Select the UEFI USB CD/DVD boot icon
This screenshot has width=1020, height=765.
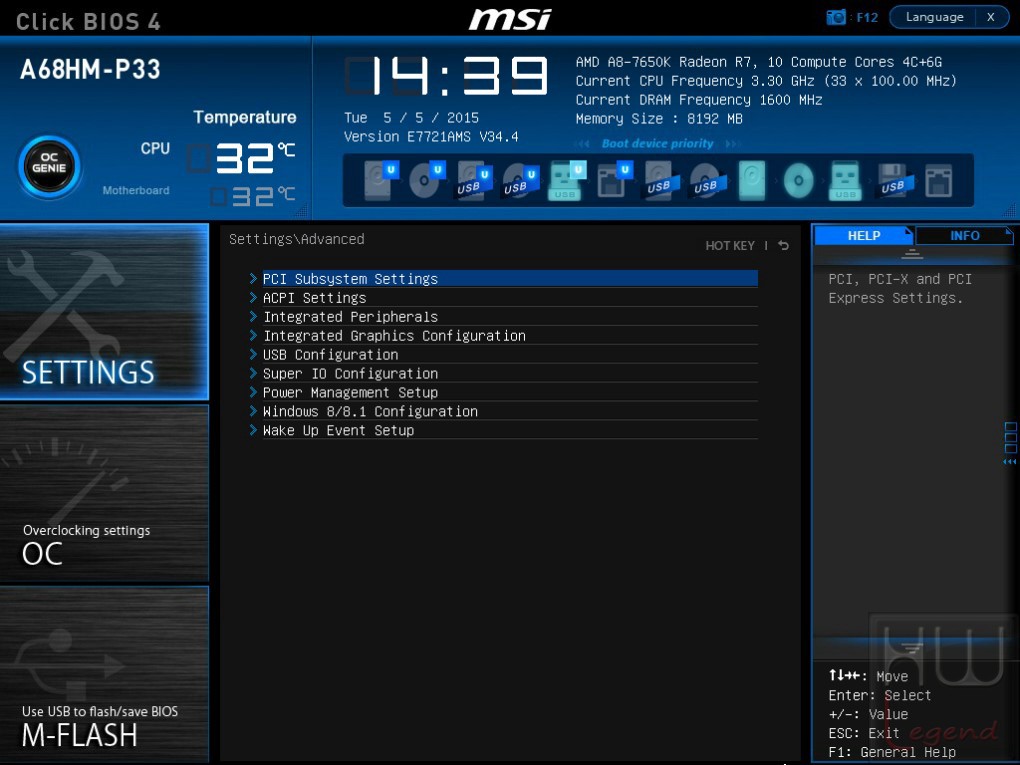tap(520, 180)
